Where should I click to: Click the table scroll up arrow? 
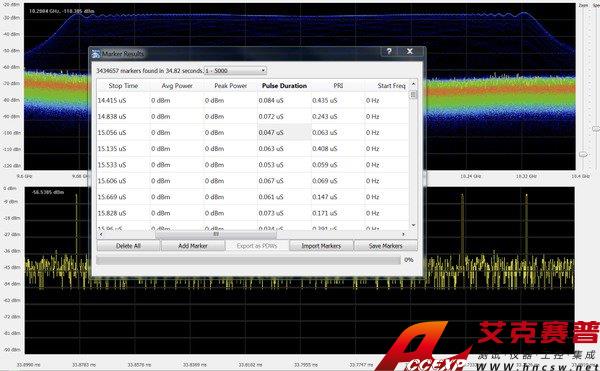coord(413,84)
